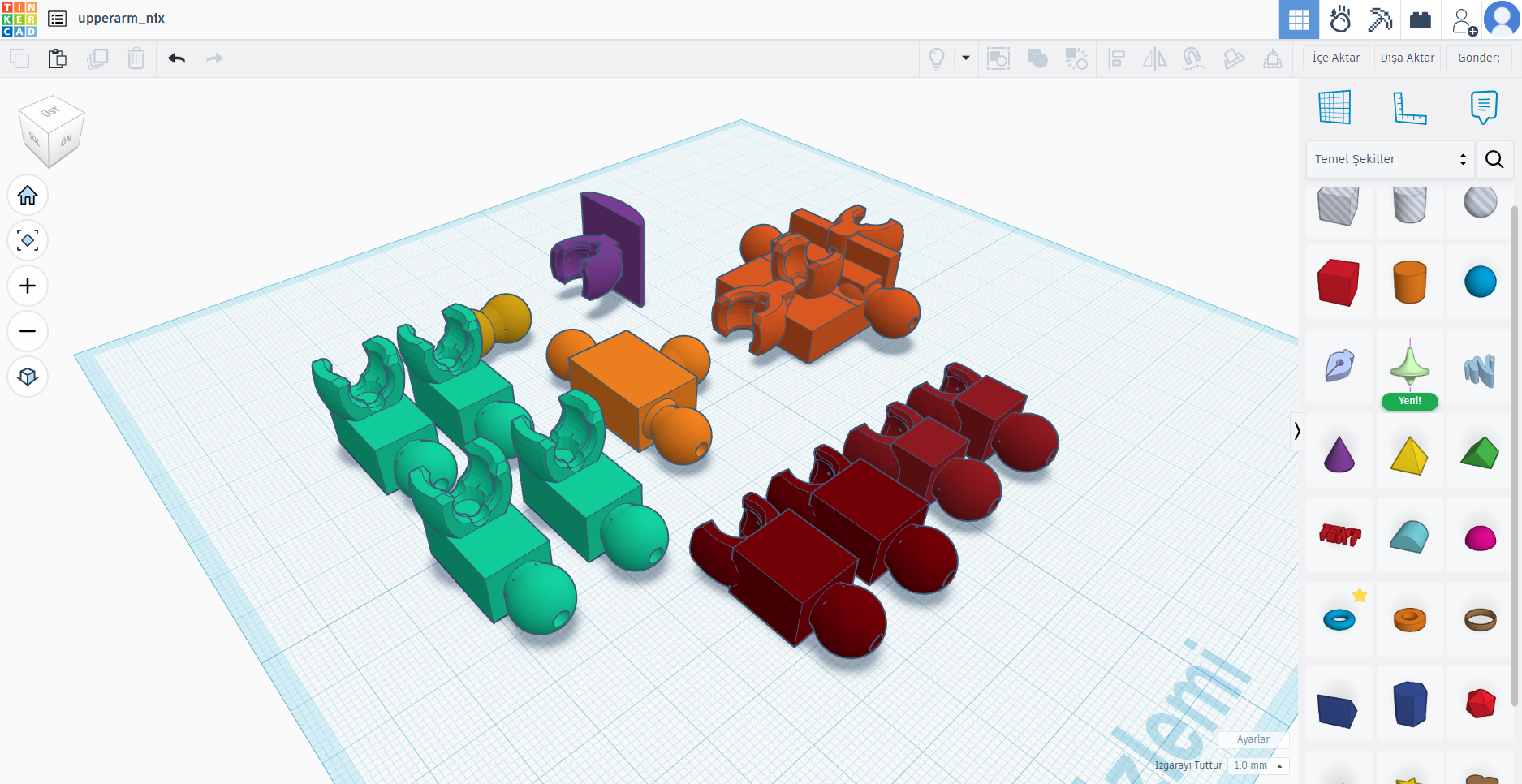
Task: Click the Home view button
Action: (28, 195)
